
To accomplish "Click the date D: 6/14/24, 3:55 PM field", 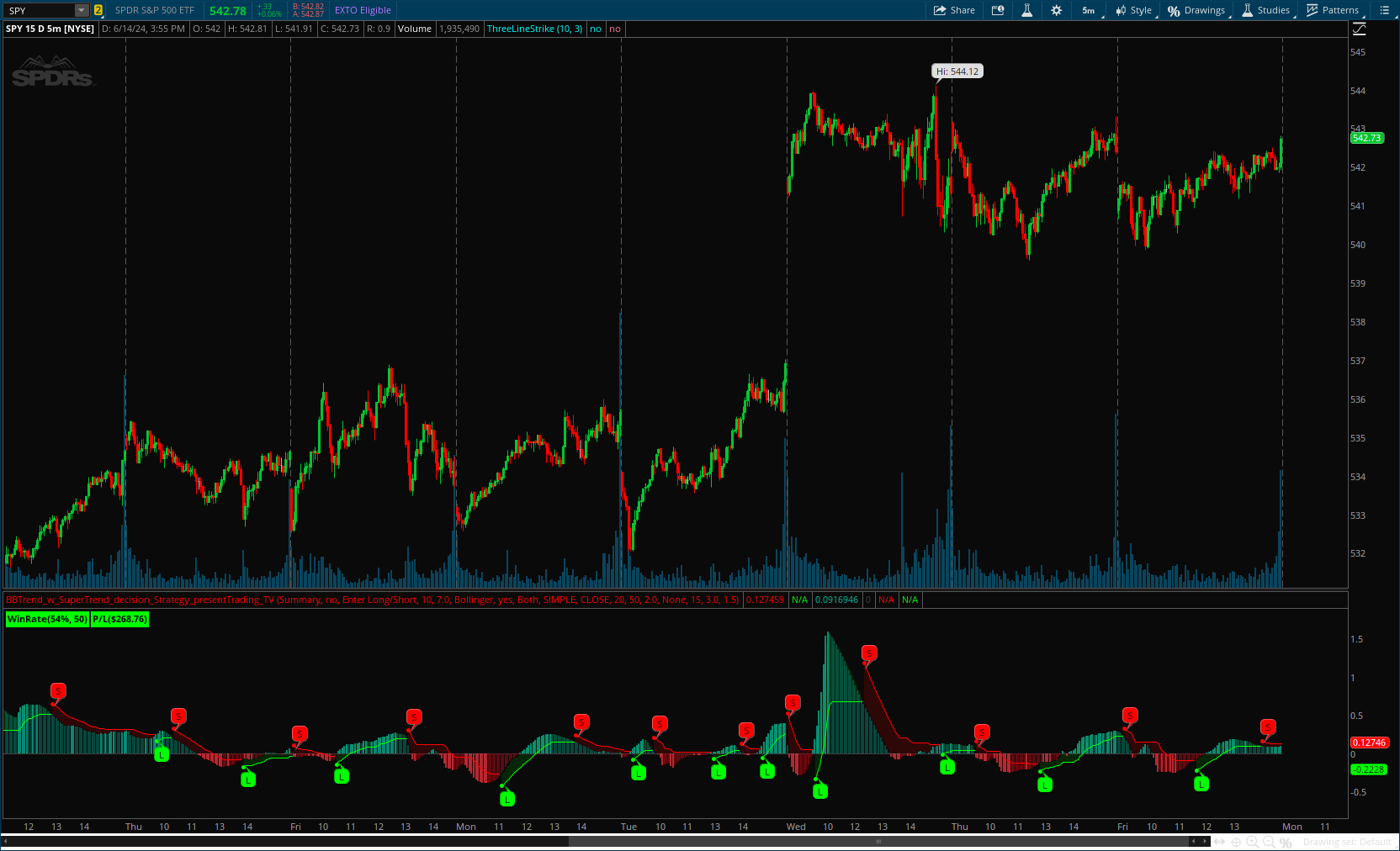I will click(143, 29).
